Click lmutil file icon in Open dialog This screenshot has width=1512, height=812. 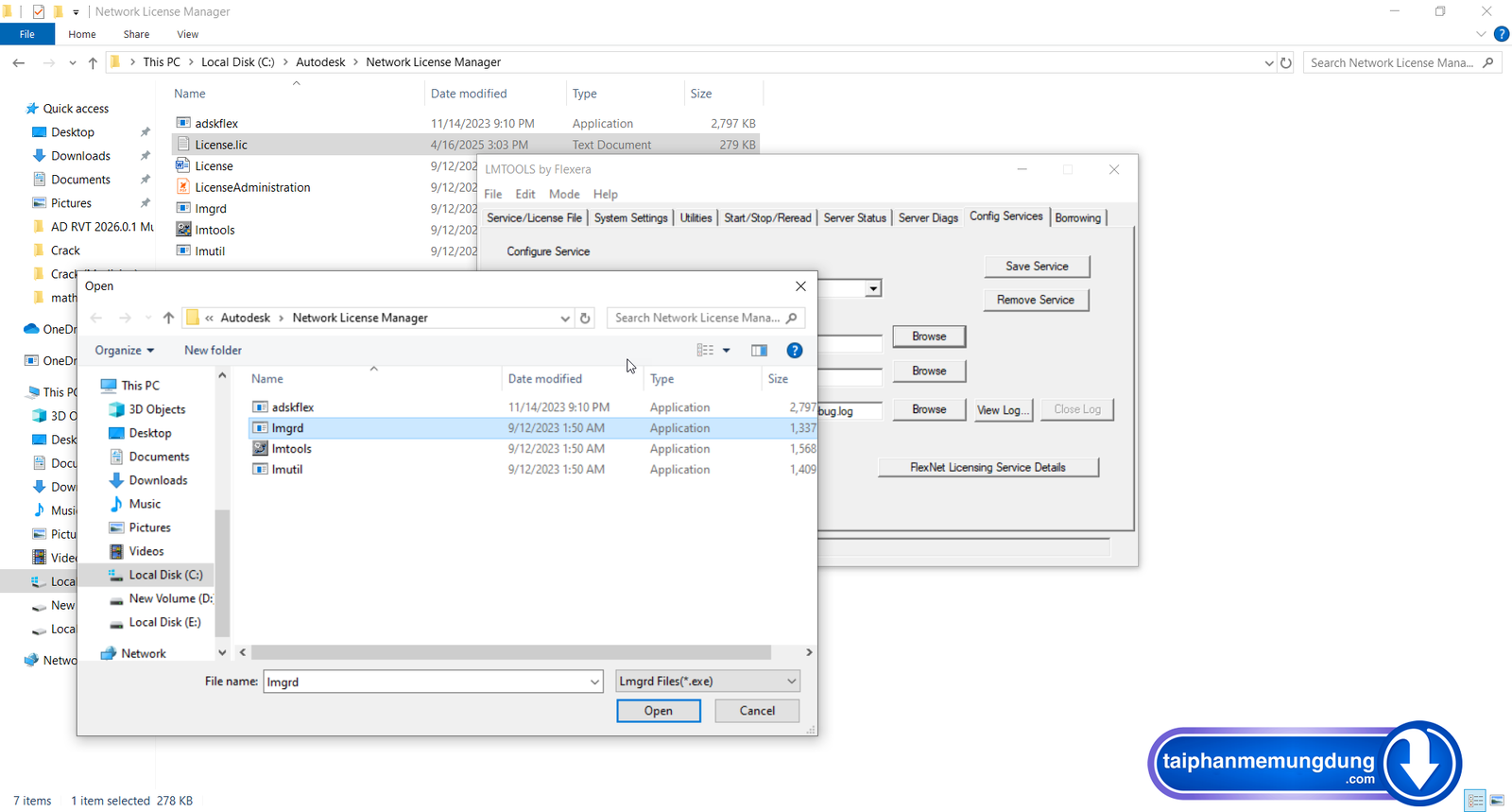pyautogui.click(x=260, y=470)
